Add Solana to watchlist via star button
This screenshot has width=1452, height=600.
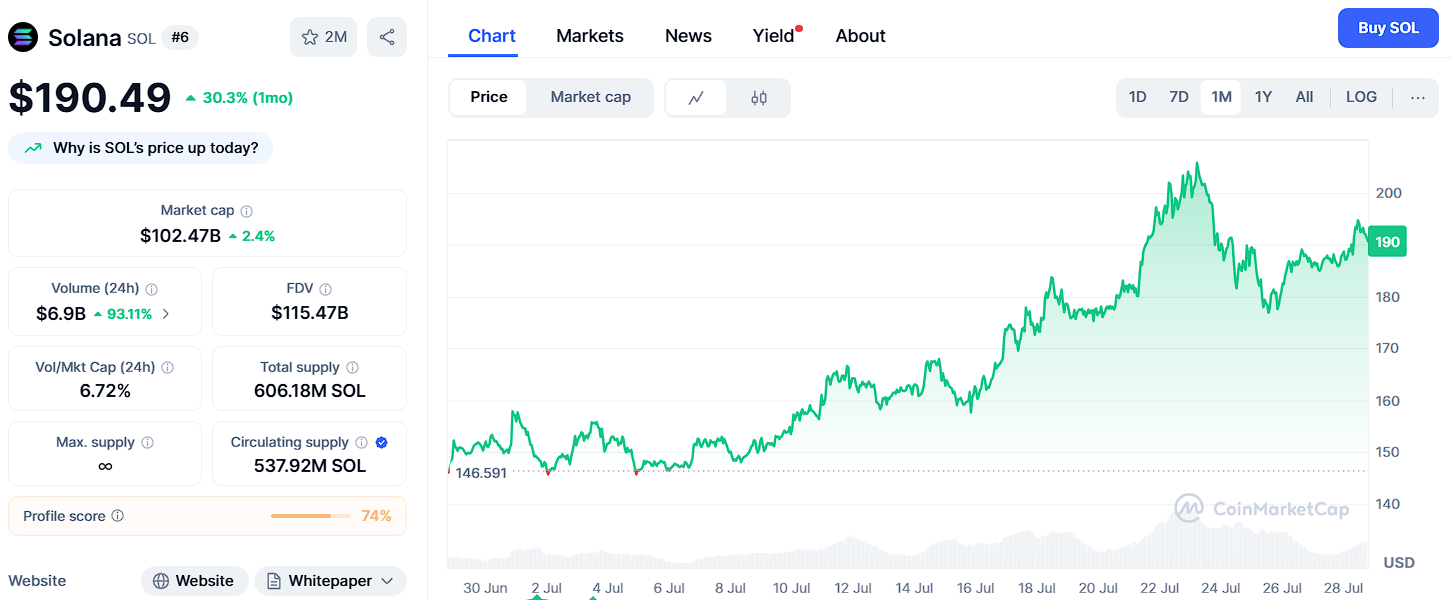click(x=323, y=37)
